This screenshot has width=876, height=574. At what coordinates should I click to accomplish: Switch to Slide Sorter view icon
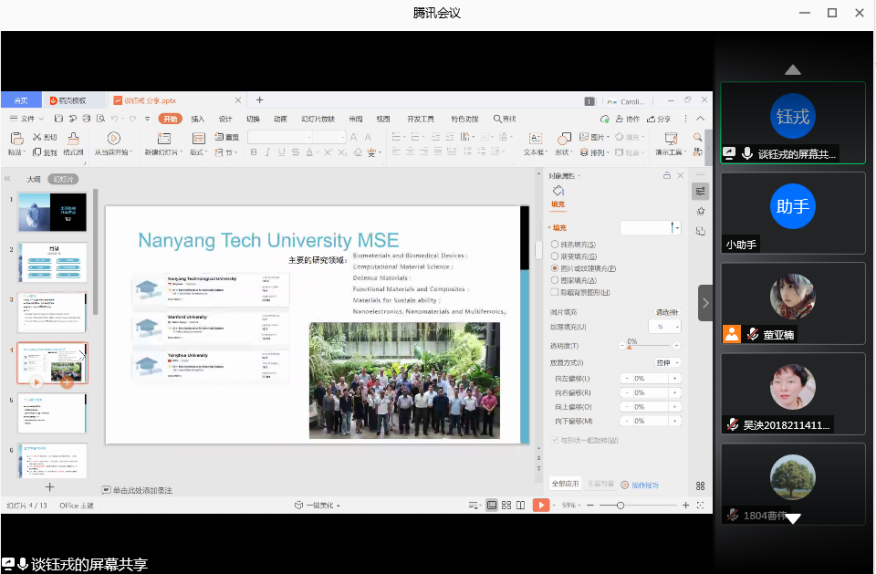[506, 505]
